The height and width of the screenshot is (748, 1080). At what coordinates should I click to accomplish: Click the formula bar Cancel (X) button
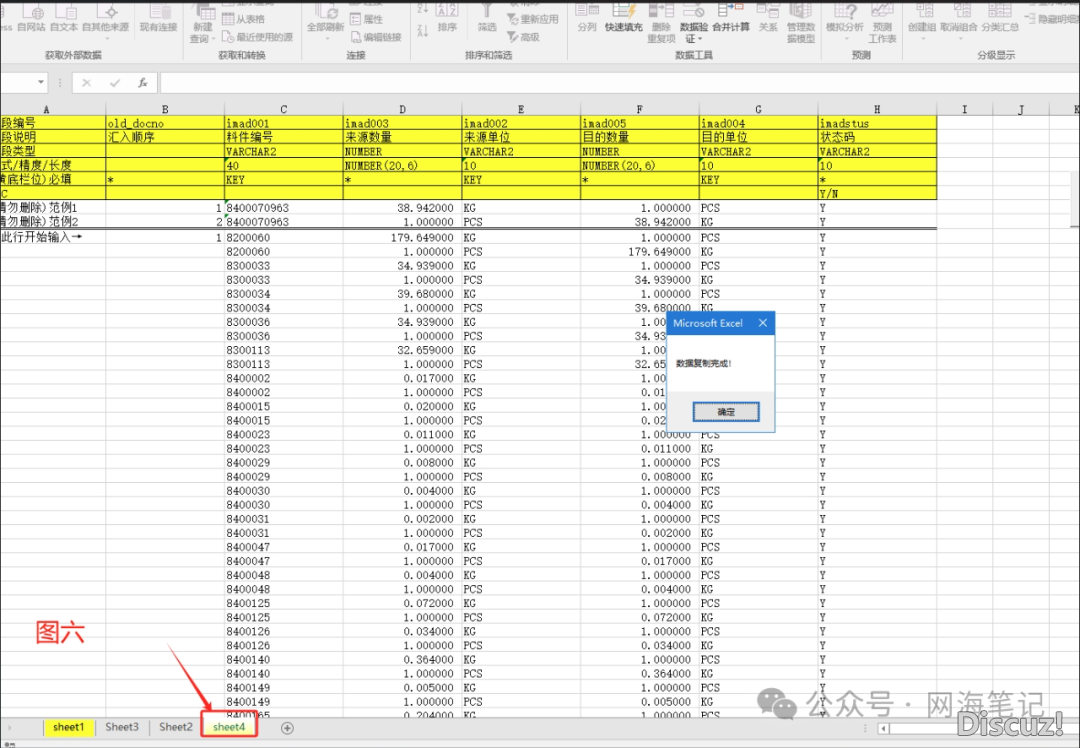point(86,83)
